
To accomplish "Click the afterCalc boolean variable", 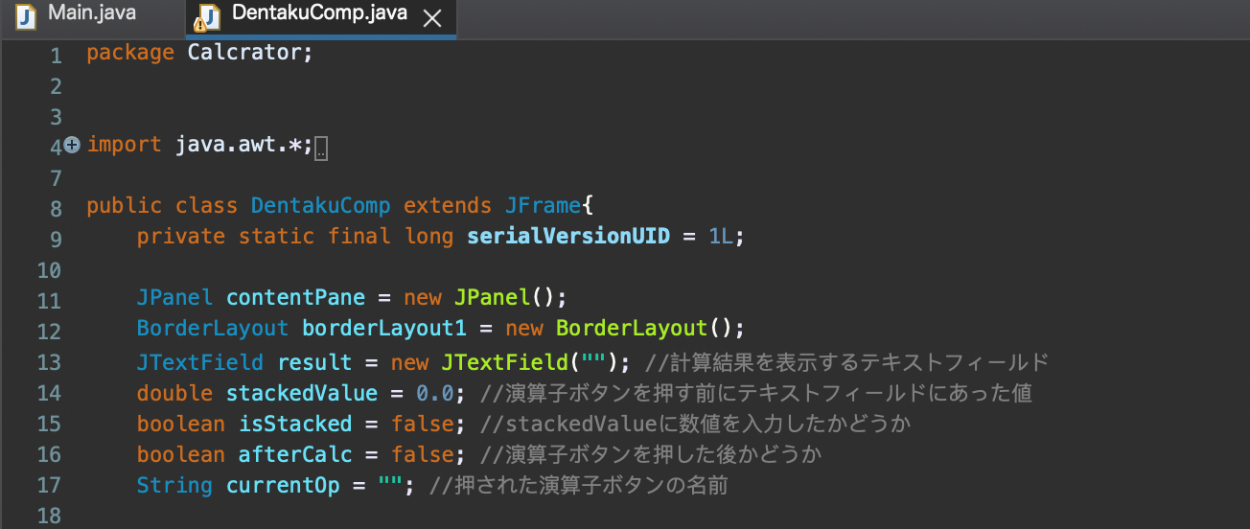I will [295, 455].
